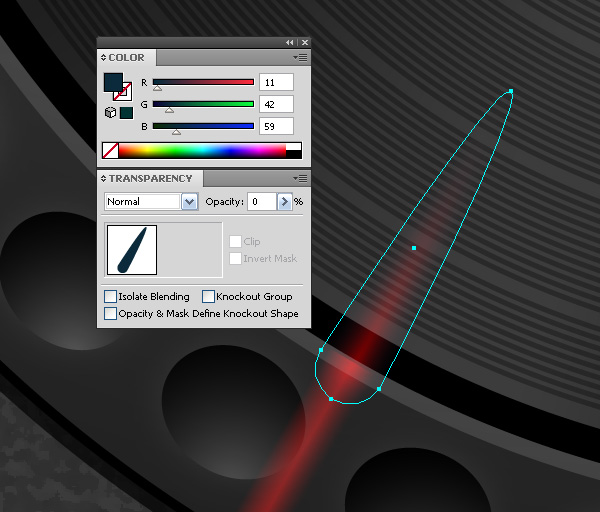
Task: Collapse the panel with double-arrow icon
Action: [x=289, y=42]
